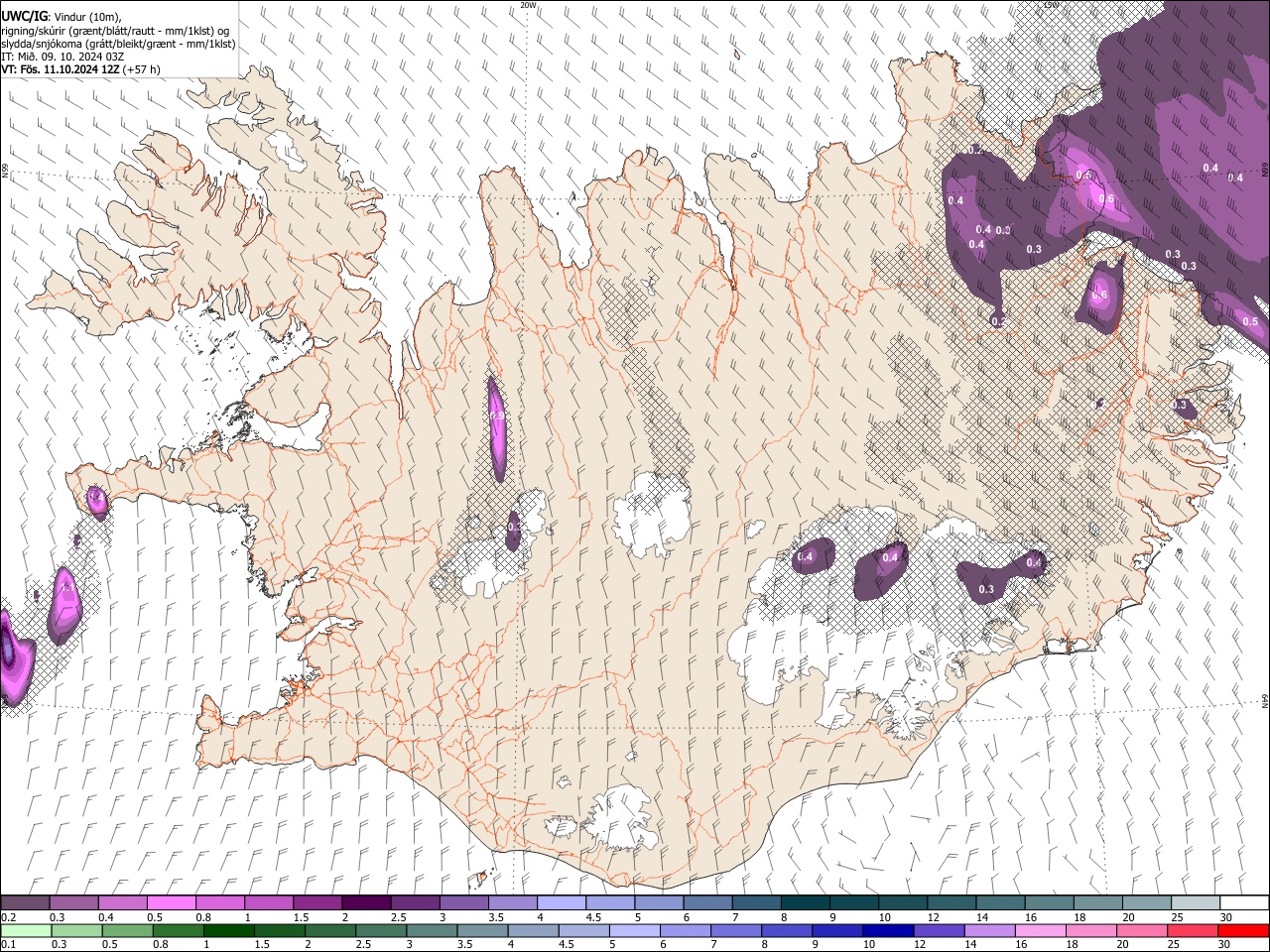Click the bright pink 0.5 swatch in the top legend row
This screenshot has height=952, width=1270.
[x=171, y=903]
